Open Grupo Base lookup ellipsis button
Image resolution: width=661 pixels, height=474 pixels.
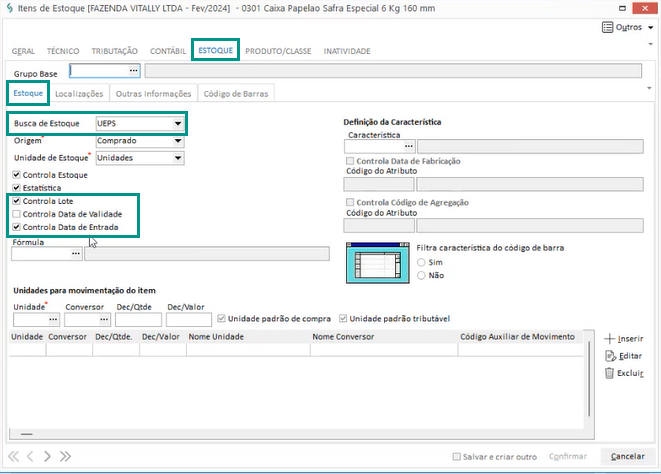pos(134,71)
